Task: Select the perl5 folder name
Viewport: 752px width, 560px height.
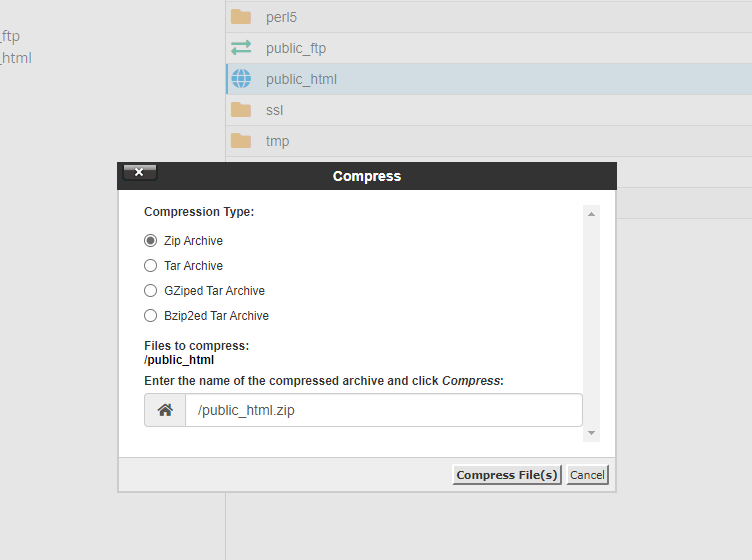Action: pos(281,17)
